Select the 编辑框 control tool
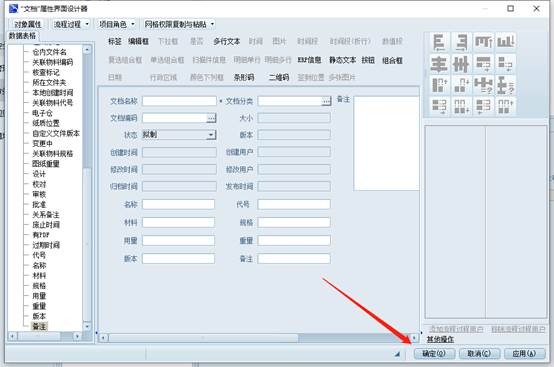Image resolution: width=554 pixels, height=367 pixels. click(x=138, y=42)
